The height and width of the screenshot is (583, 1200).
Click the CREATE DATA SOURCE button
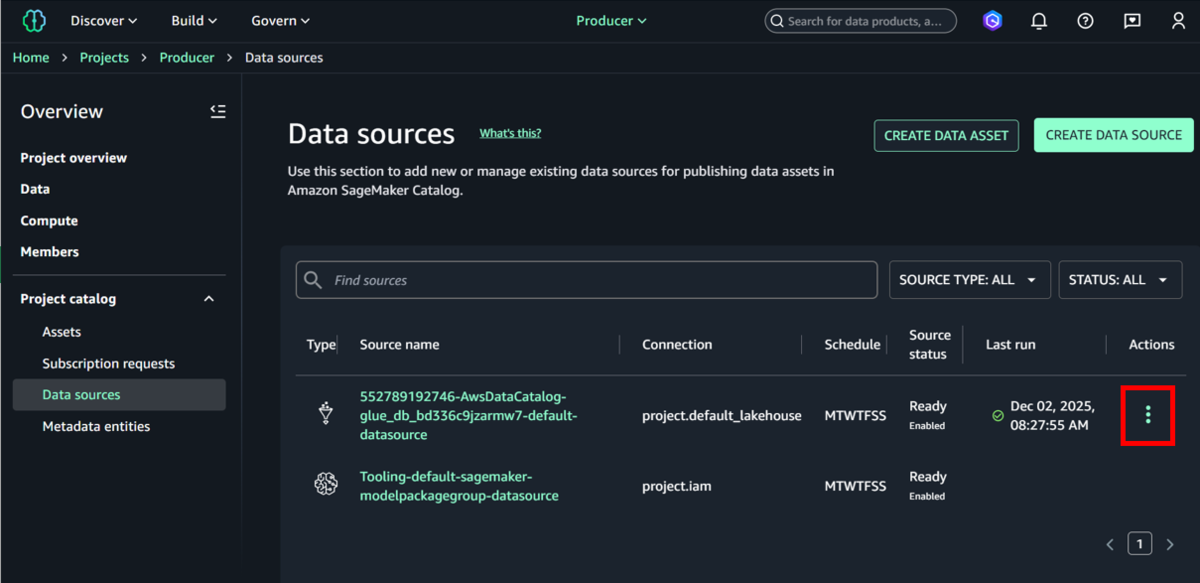(1114, 135)
